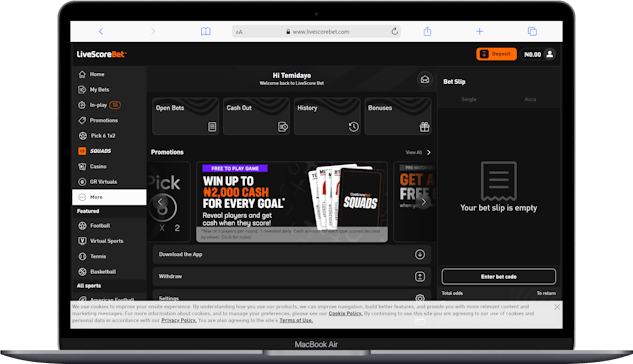Screen dimensions: 633x364
Task: Go back using Safari back arrow
Action: (101, 31)
